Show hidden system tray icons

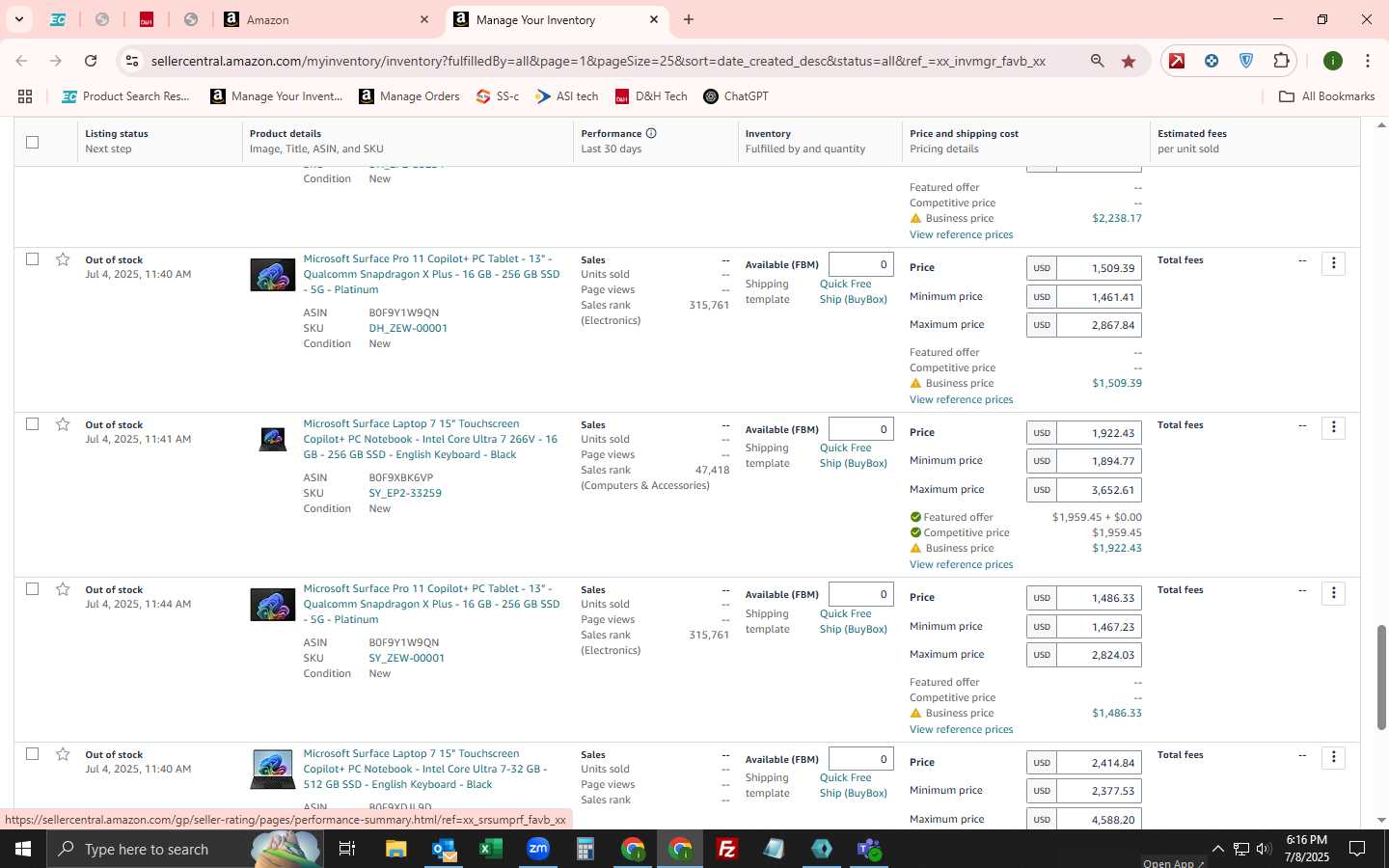click(1217, 849)
